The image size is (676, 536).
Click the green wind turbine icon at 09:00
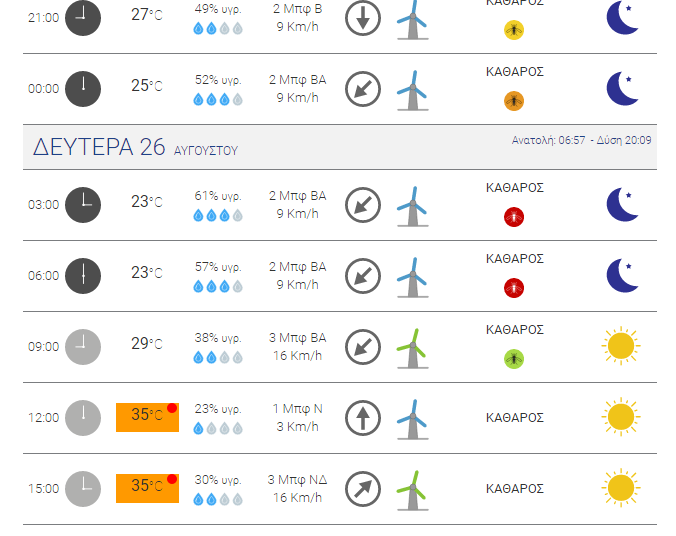pos(413,348)
